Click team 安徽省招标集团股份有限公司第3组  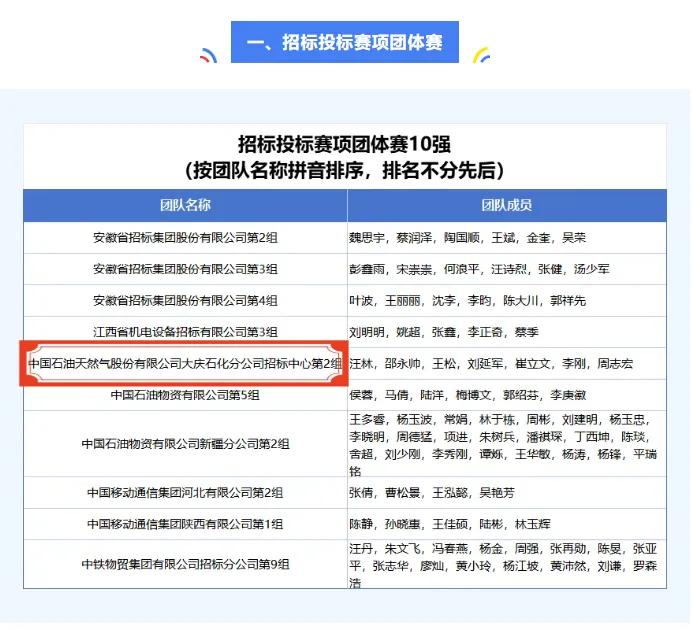point(185,269)
